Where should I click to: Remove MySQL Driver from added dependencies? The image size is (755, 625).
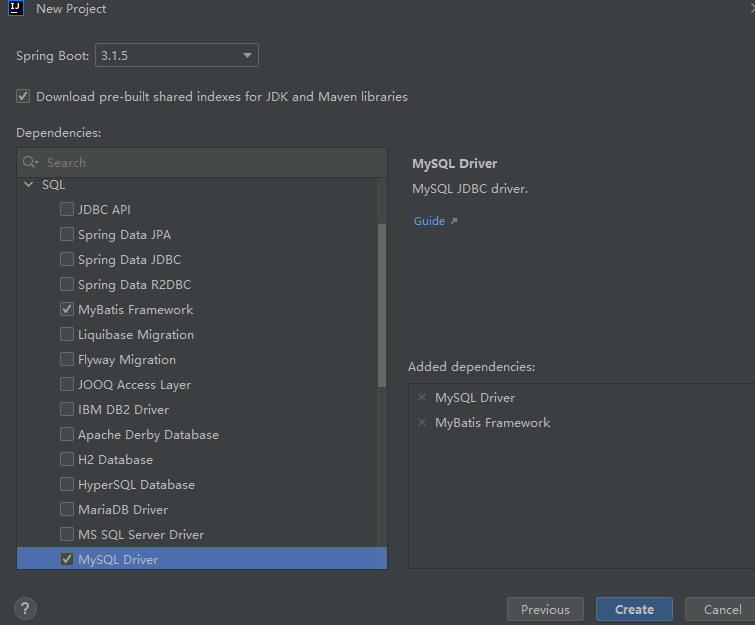[422, 397]
